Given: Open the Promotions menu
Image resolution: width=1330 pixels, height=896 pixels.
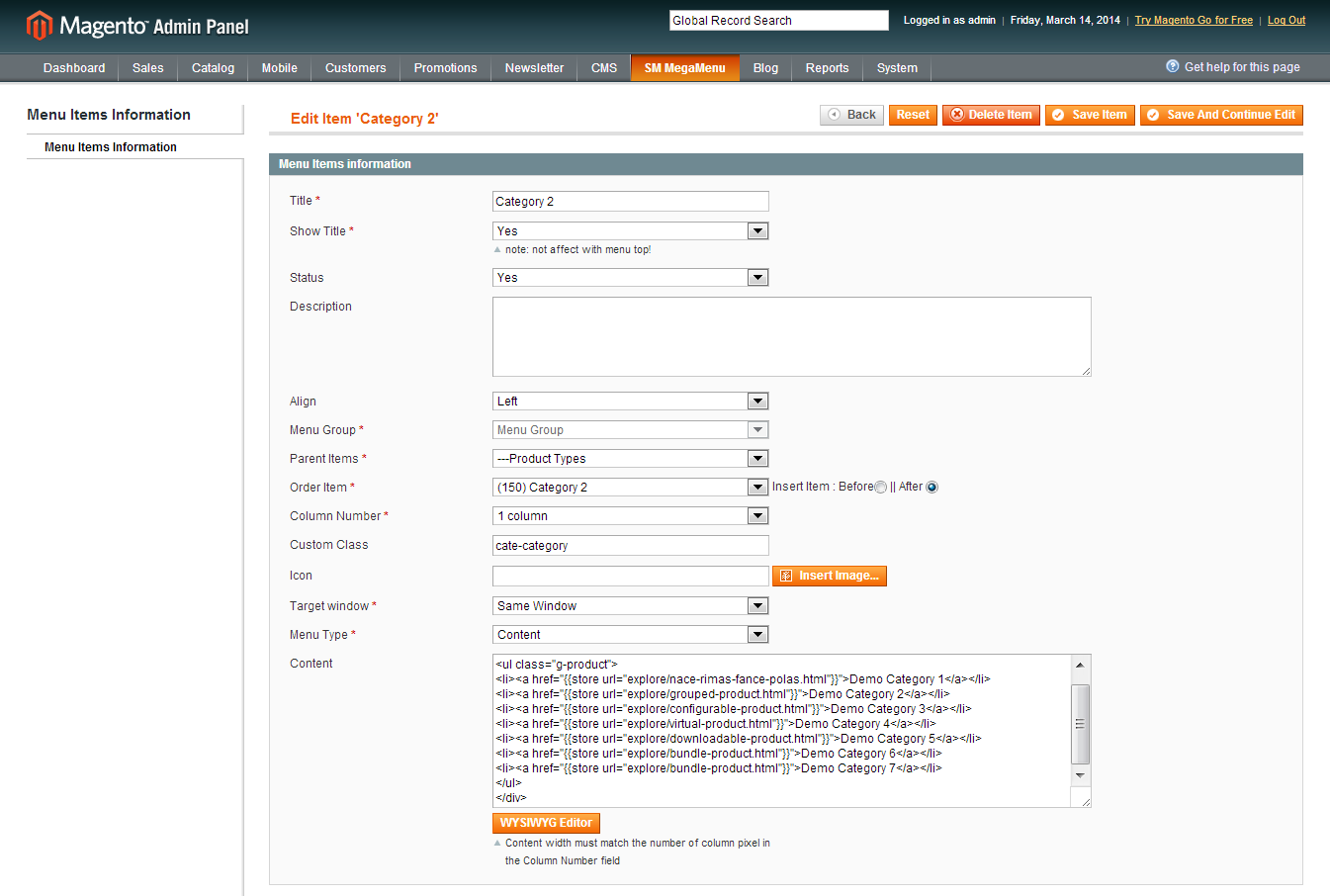Looking at the screenshot, I should [445, 68].
